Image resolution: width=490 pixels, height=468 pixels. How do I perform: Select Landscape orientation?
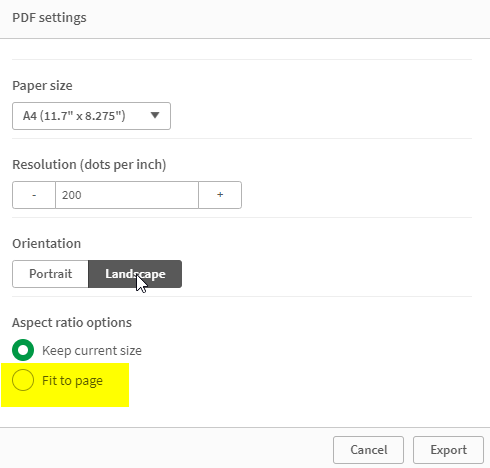[x=135, y=274]
